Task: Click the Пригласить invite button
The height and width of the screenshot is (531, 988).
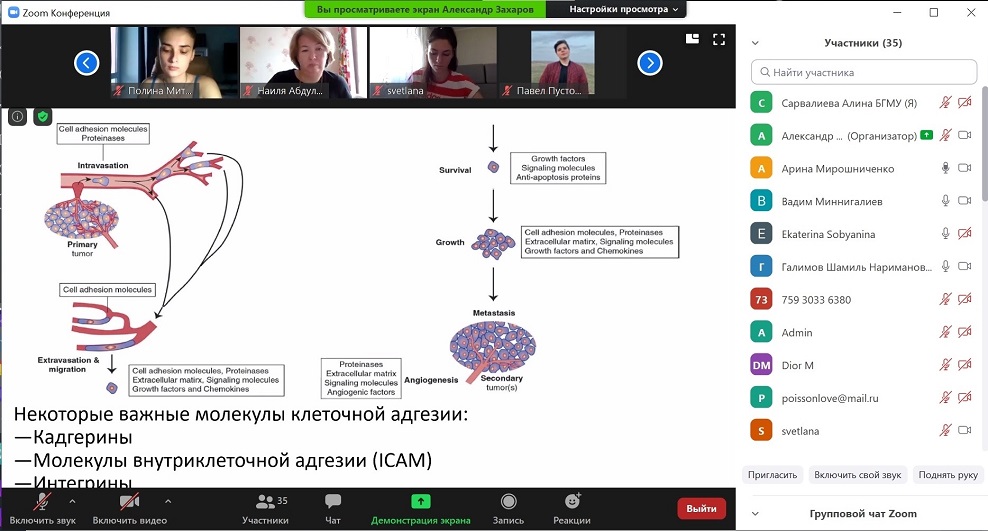Action: pos(773,475)
